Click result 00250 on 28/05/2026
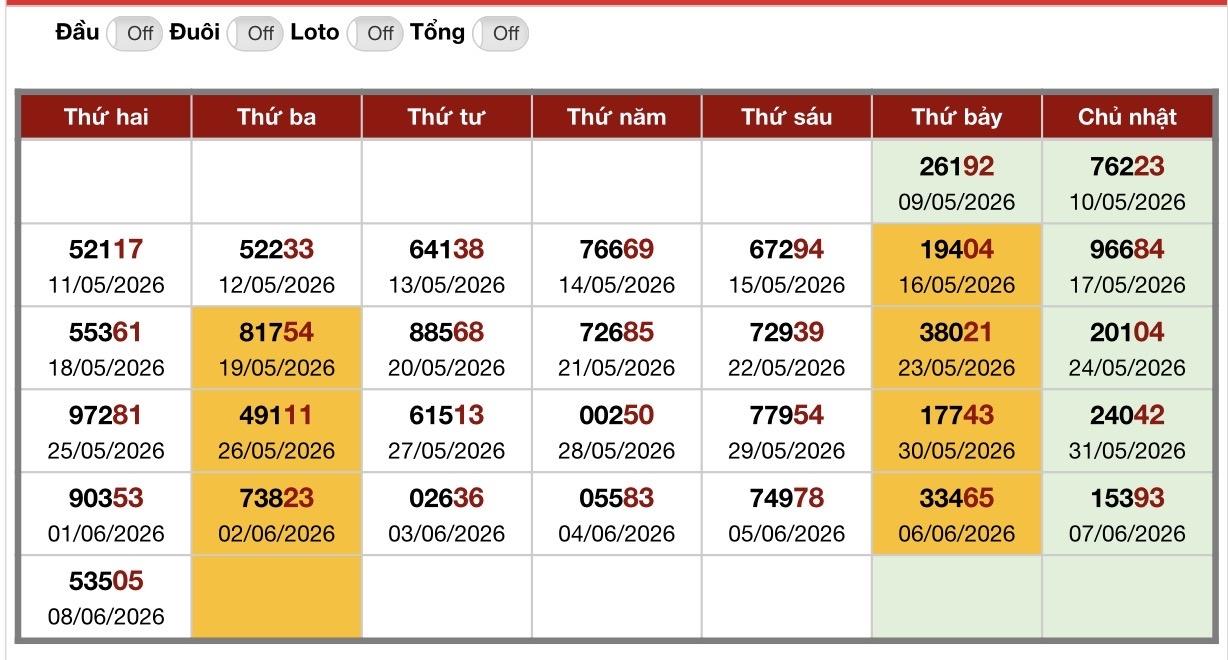The height and width of the screenshot is (660, 1228). click(617, 431)
